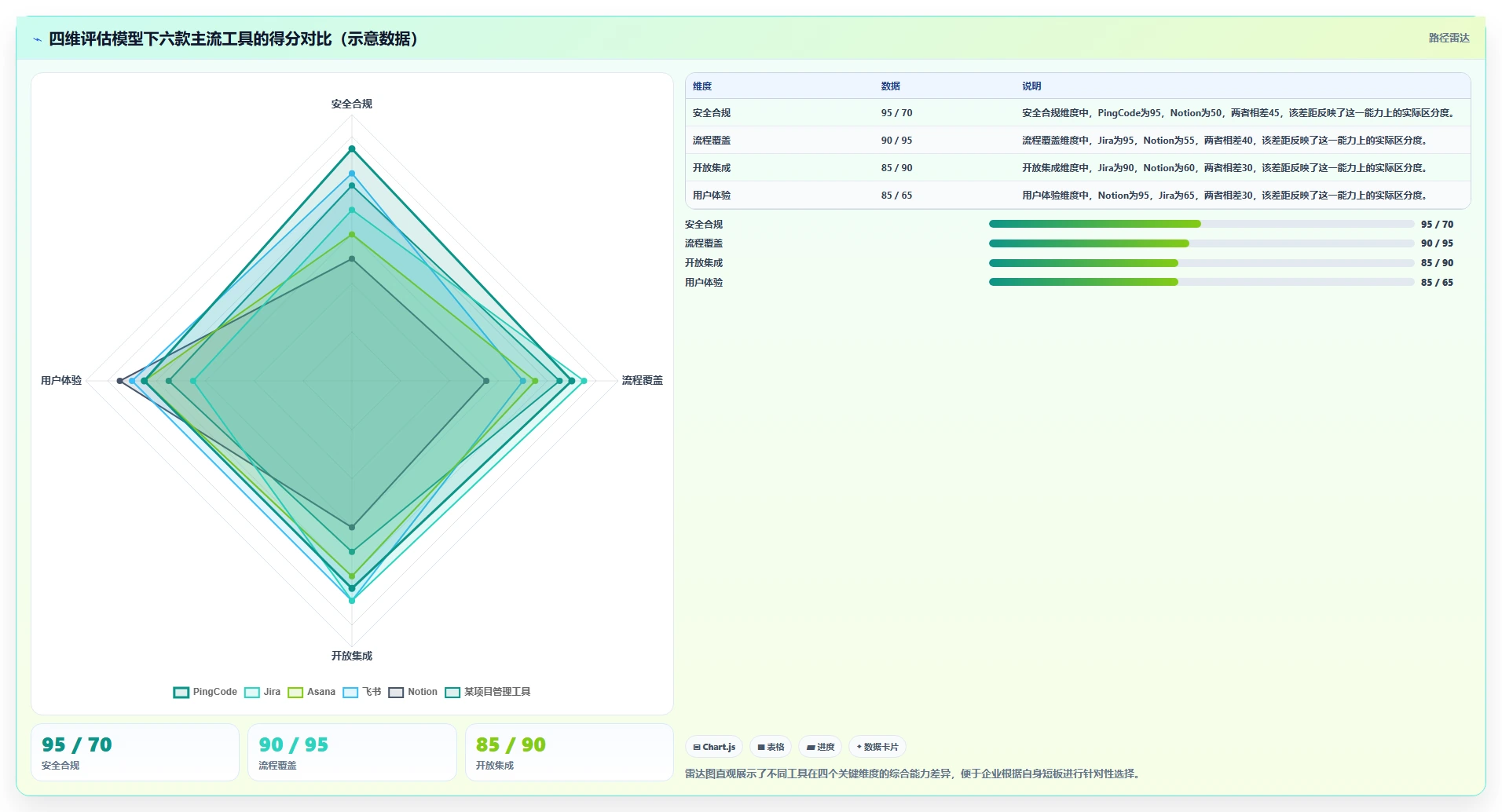Select the 用户体验 table row cell
Screen dimensions: 1502x812
pyautogui.click(x=712, y=196)
